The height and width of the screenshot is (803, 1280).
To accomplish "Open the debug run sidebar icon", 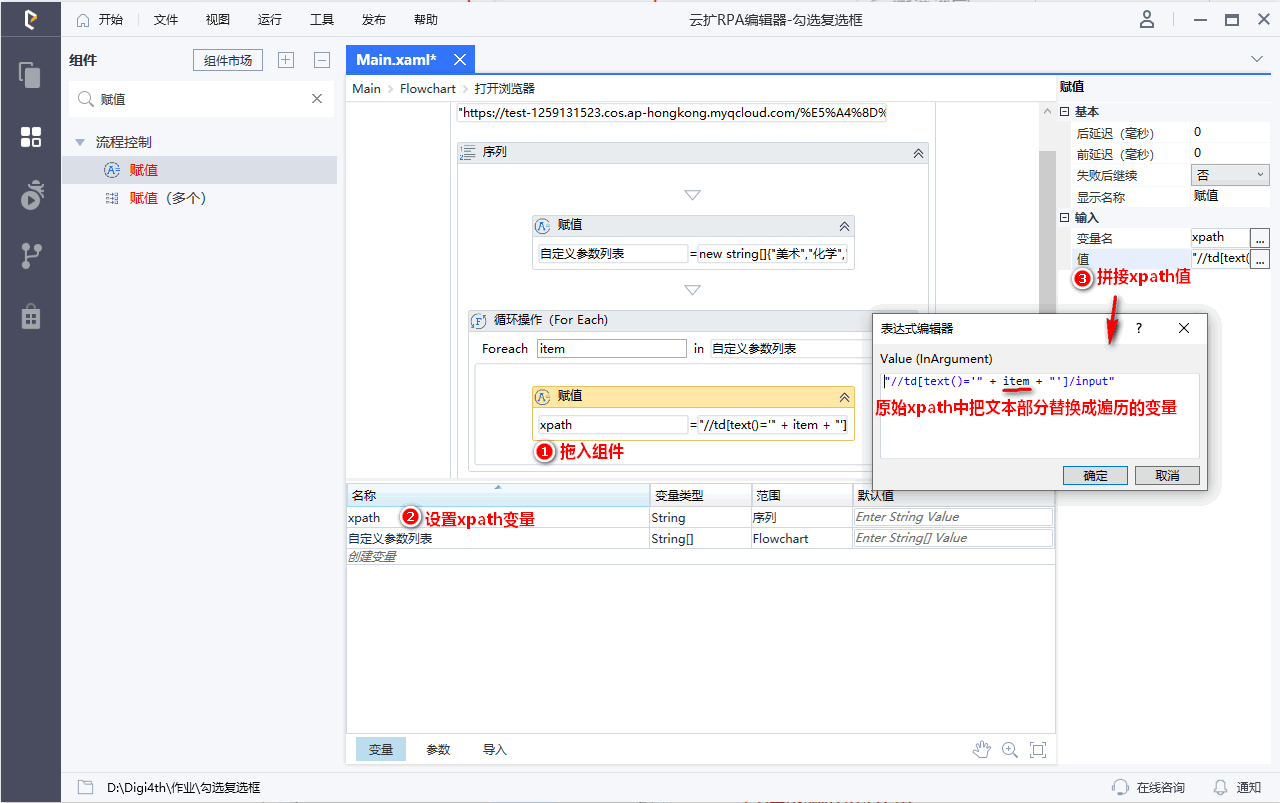I will (30, 195).
